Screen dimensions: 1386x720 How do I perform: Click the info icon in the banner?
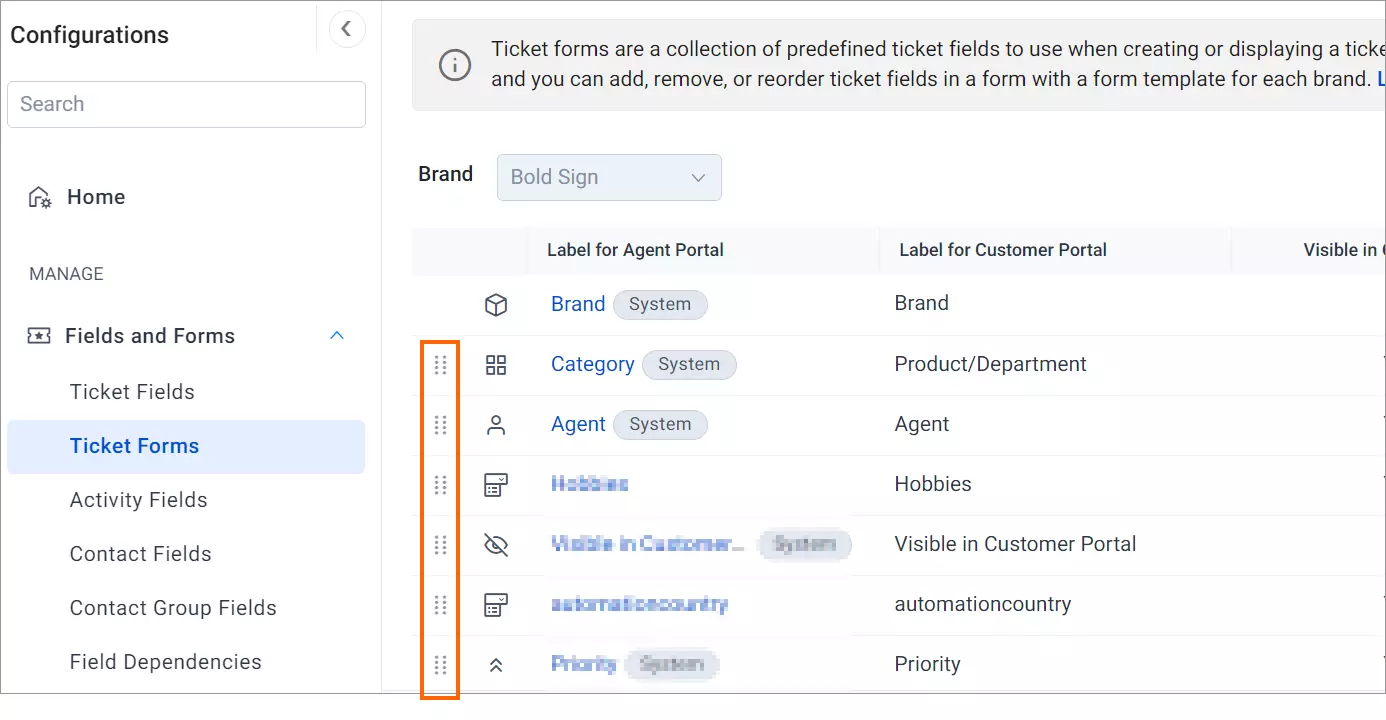pyautogui.click(x=455, y=65)
